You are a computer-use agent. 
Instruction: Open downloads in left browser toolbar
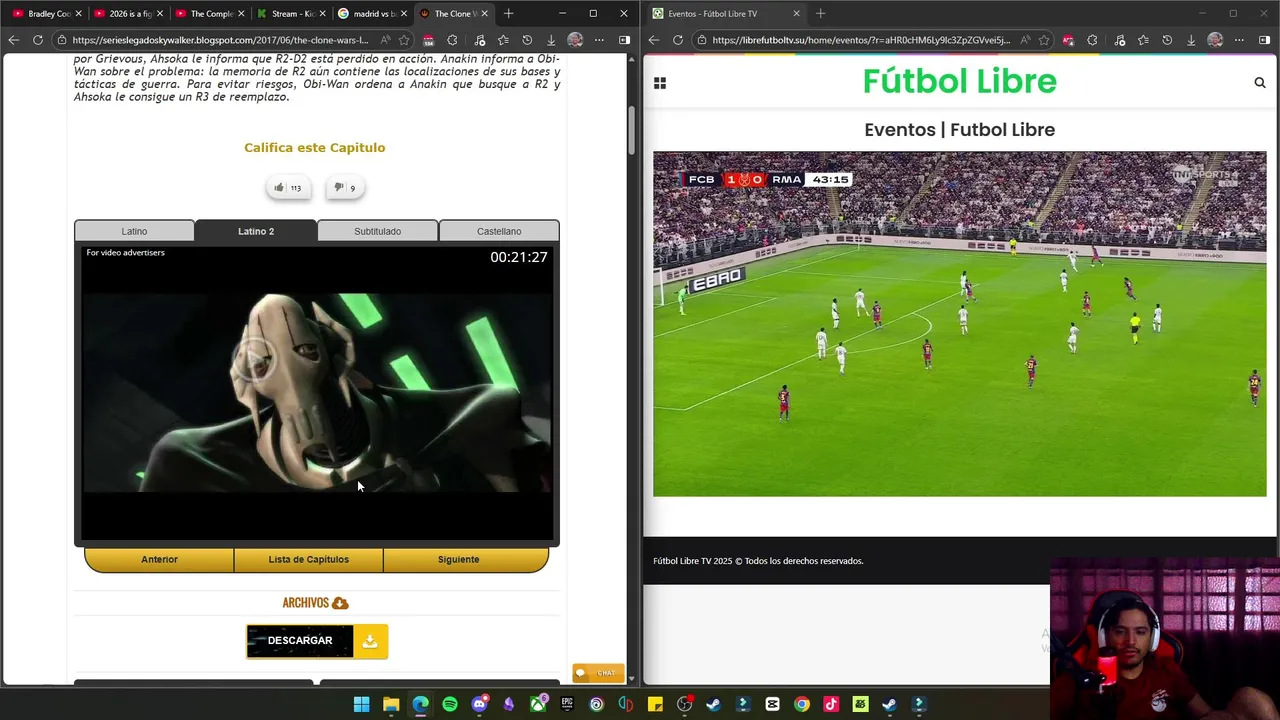551,40
